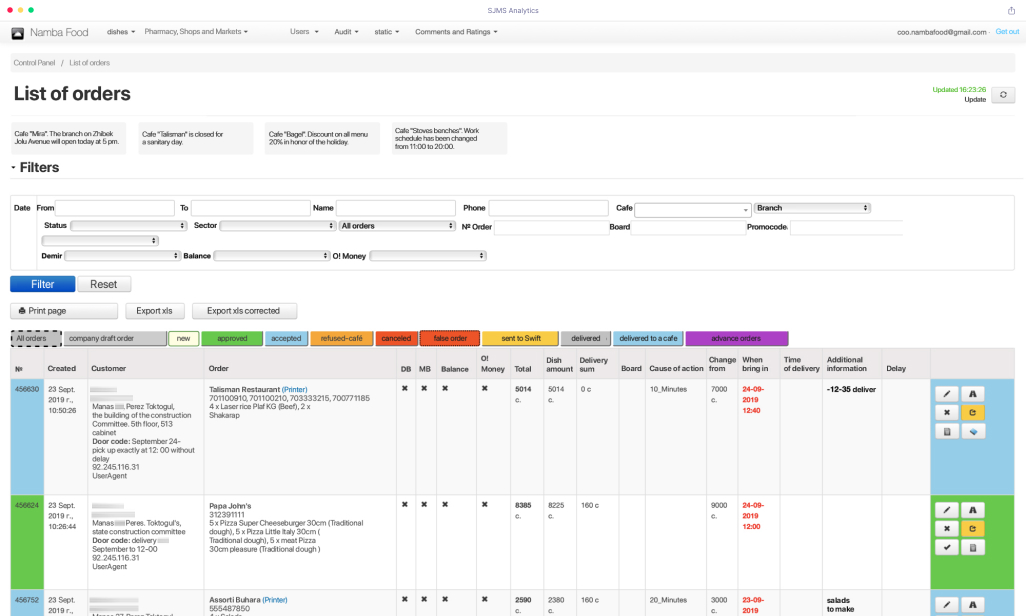
Task: Click the yellow resend icon for order 456630
Action: tap(971, 412)
